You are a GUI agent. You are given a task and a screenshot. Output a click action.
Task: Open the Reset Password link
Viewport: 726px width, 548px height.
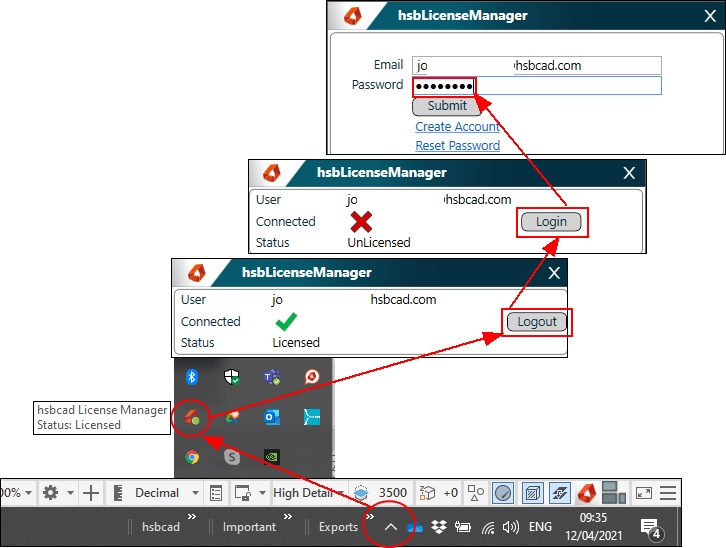pyautogui.click(x=457, y=146)
